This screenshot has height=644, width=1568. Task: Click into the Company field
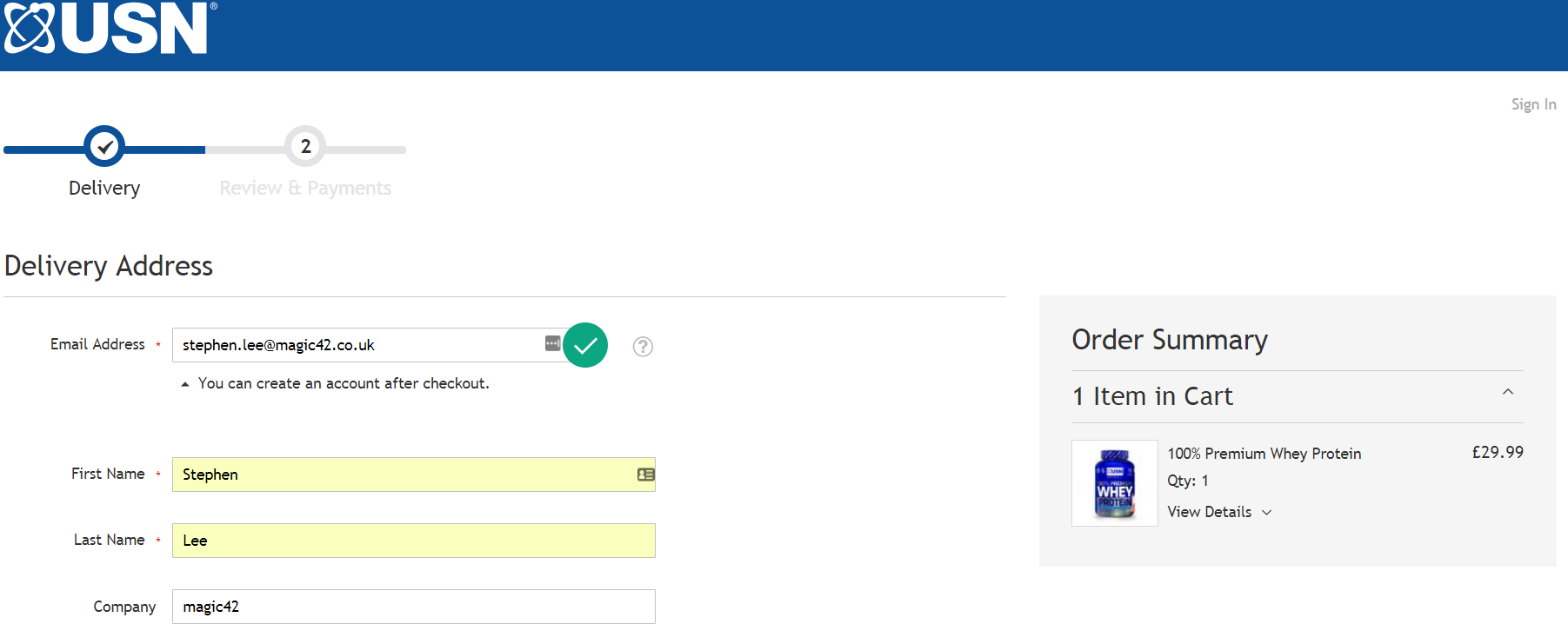click(x=413, y=607)
